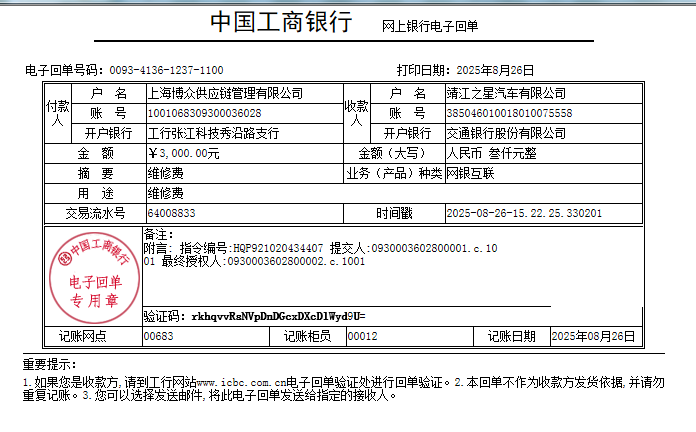The image size is (696, 432).
Task: Select the 记账柜员 value 00012
Action: pyautogui.click(x=362, y=336)
